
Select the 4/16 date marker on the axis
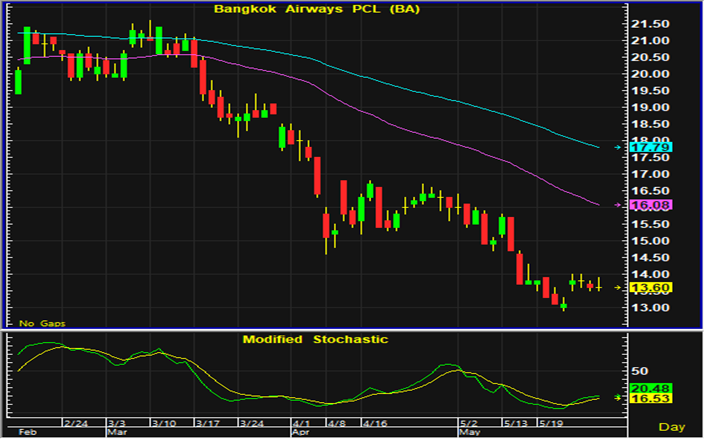coord(375,423)
